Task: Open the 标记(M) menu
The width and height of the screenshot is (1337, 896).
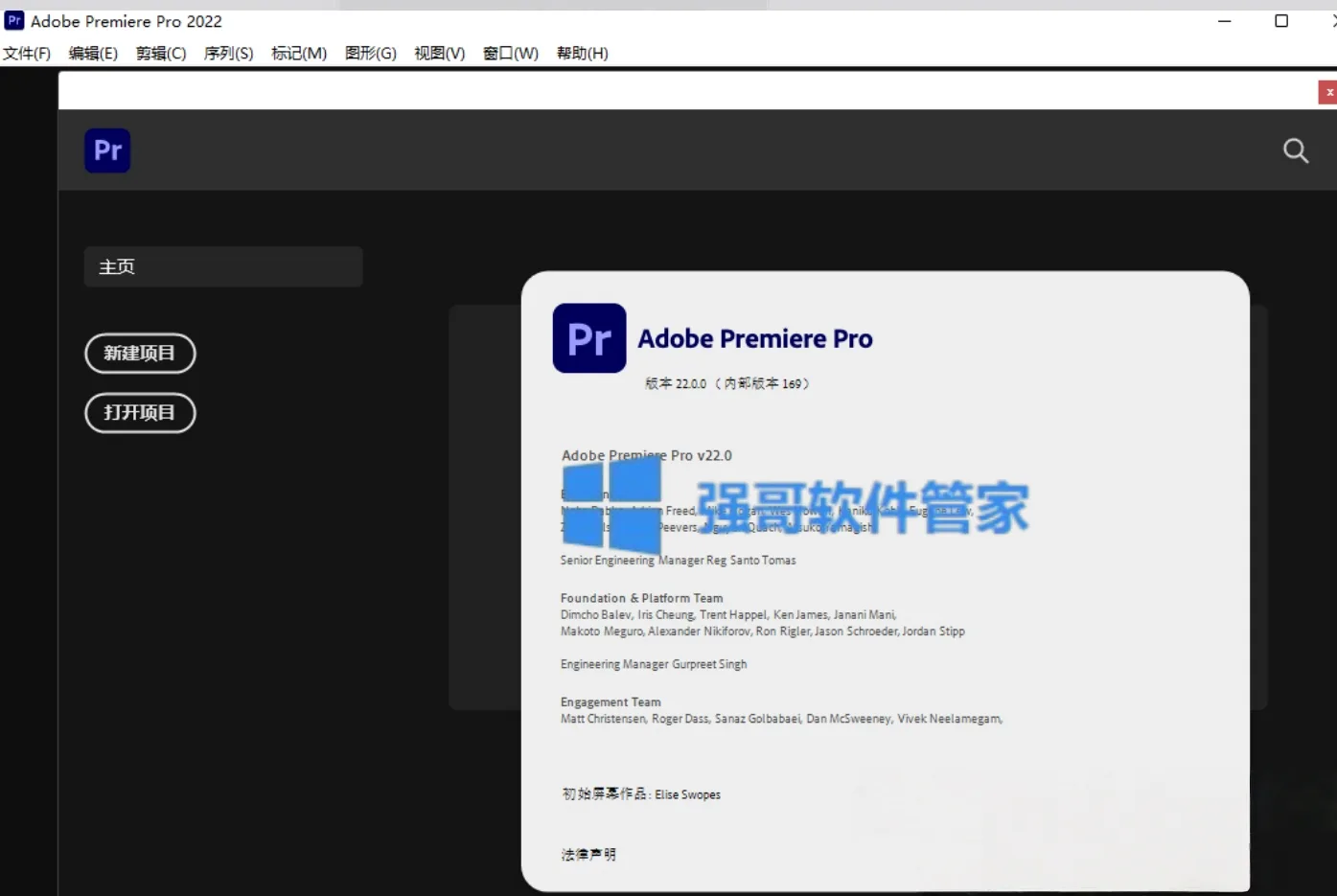Action: pos(299,53)
